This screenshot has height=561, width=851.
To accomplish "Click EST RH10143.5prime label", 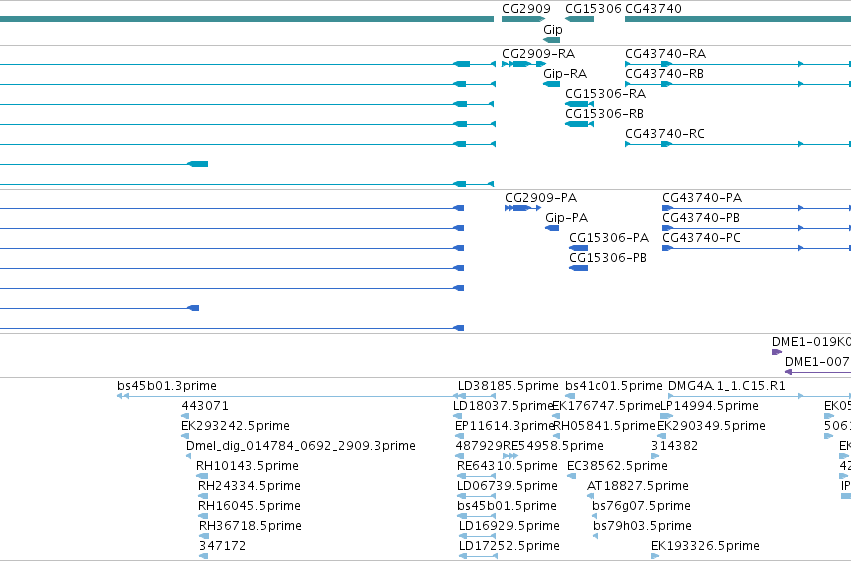I will coord(247,466).
